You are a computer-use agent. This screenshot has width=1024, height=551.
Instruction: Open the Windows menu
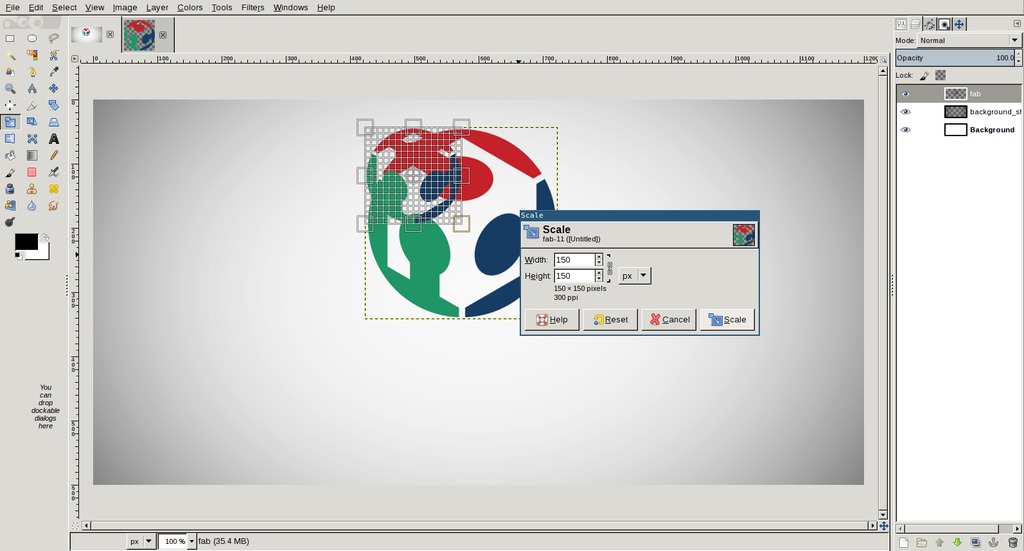pos(291,8)
